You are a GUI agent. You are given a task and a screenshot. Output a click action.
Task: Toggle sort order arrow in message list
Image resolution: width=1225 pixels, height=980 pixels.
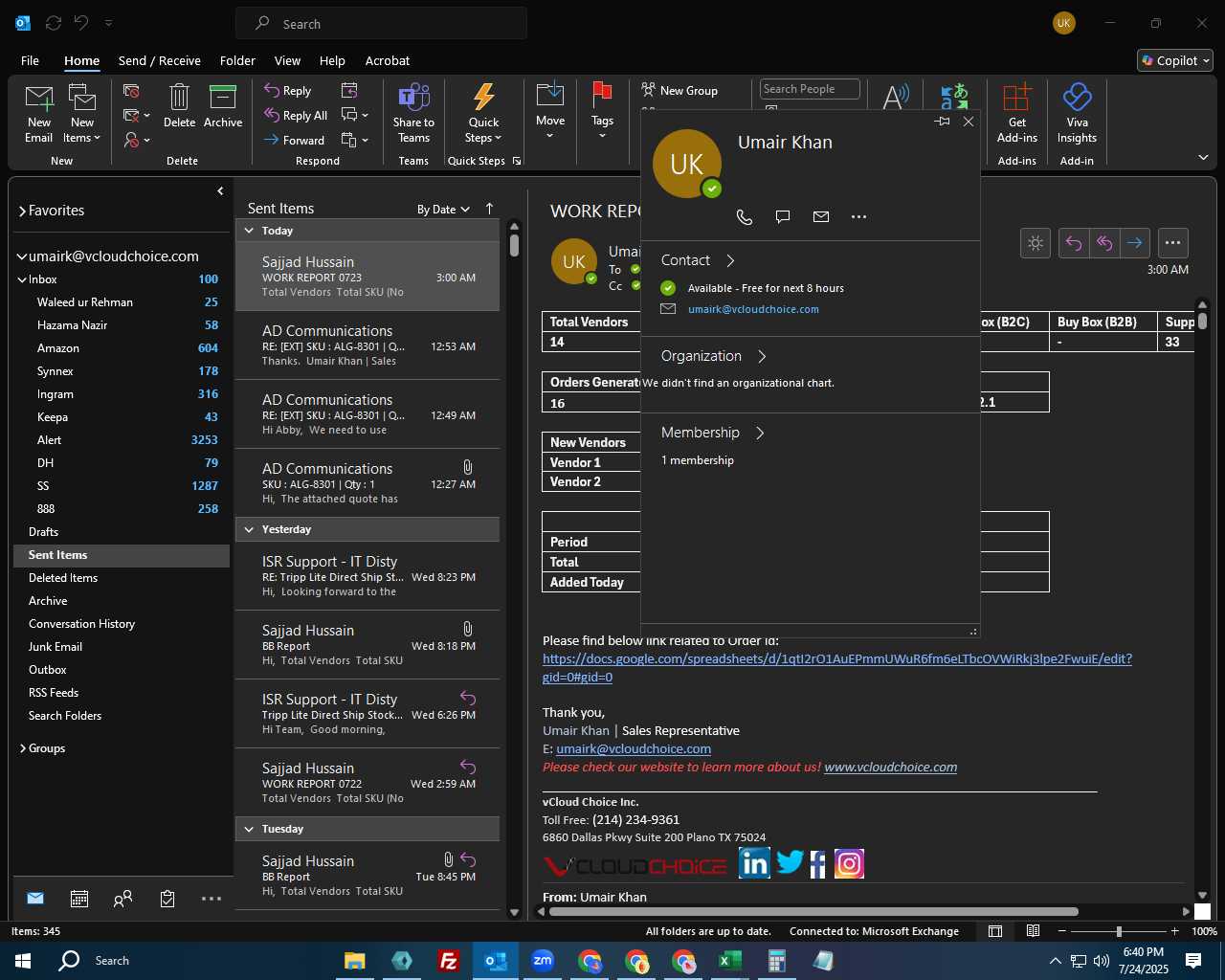click(x=489, y=209)
